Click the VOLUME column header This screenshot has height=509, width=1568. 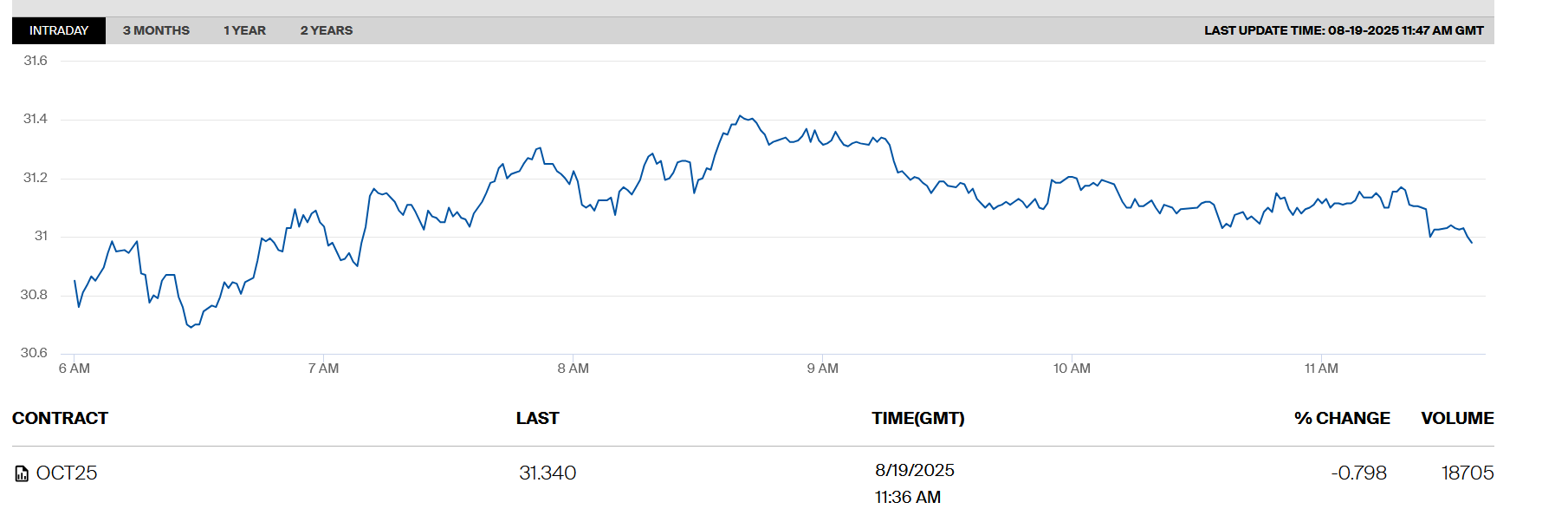(1457, 419)
